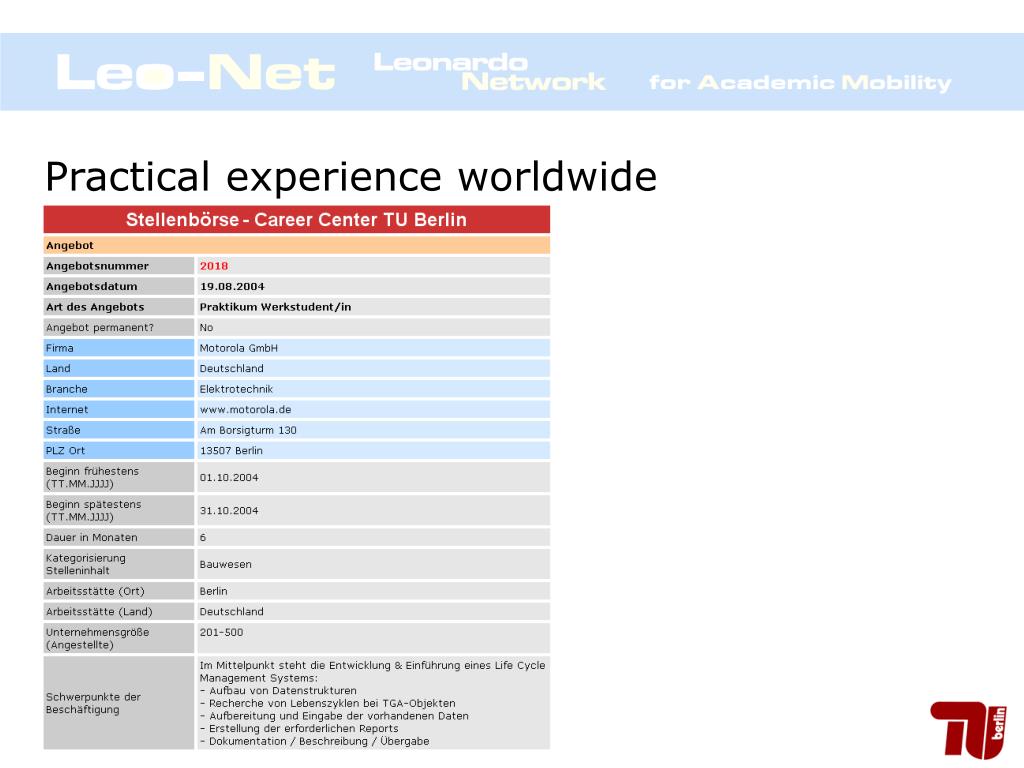The image size is (1024, 768).
Task: Click the 'Leonardo Network' banner text
Action: tap(490, 72)
